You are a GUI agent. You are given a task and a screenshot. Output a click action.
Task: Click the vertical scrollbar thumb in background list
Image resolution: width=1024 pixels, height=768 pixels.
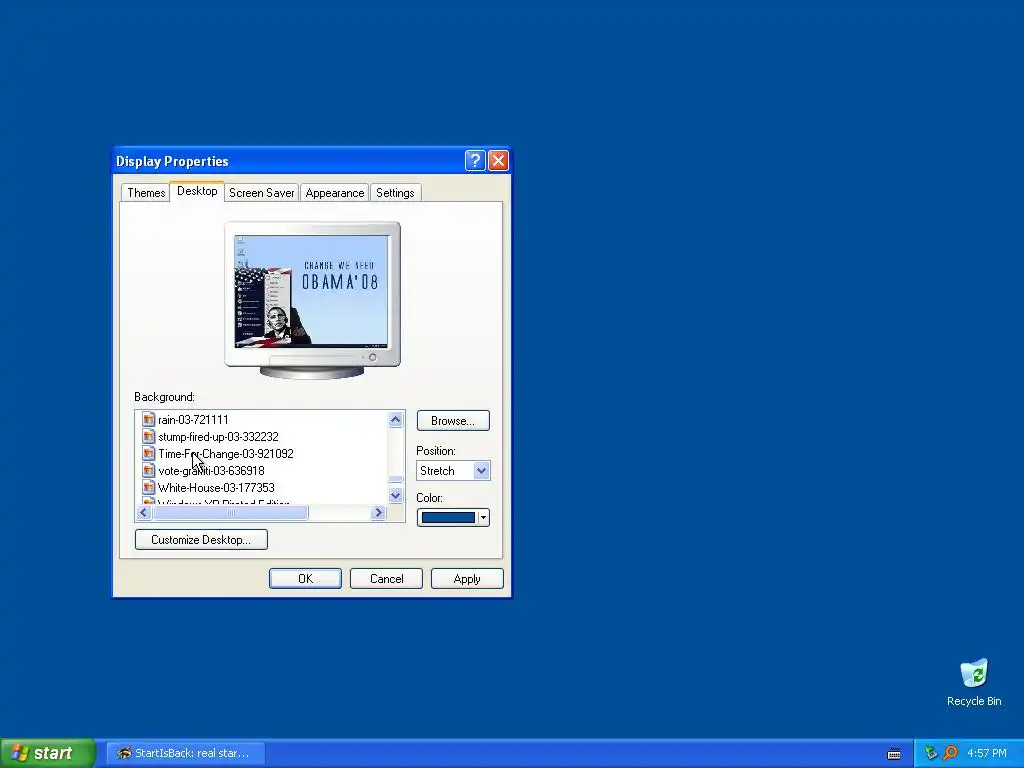click(396, 479)
